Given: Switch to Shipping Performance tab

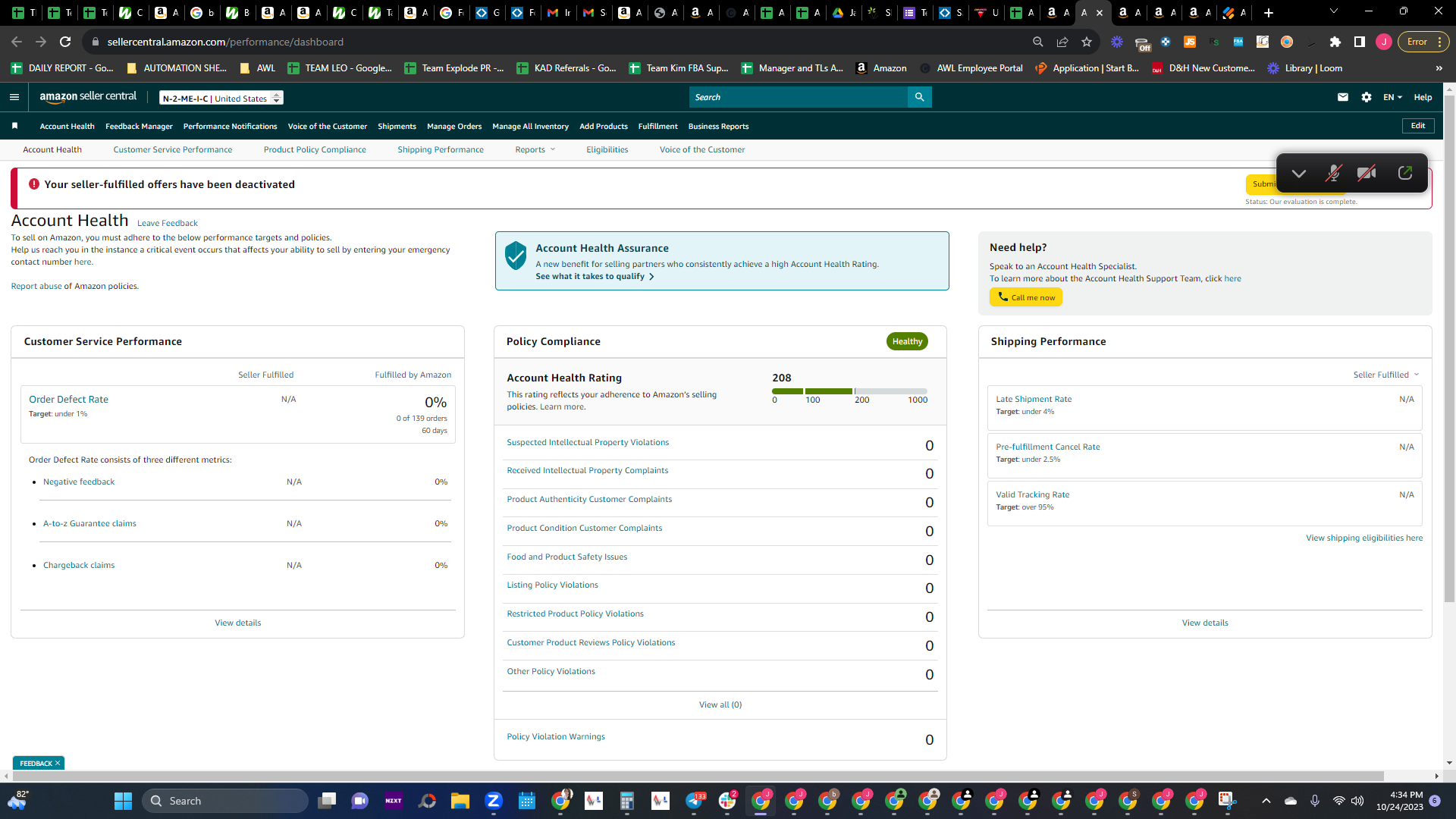Looking at the screenshot, I should [x=441, y=149].
